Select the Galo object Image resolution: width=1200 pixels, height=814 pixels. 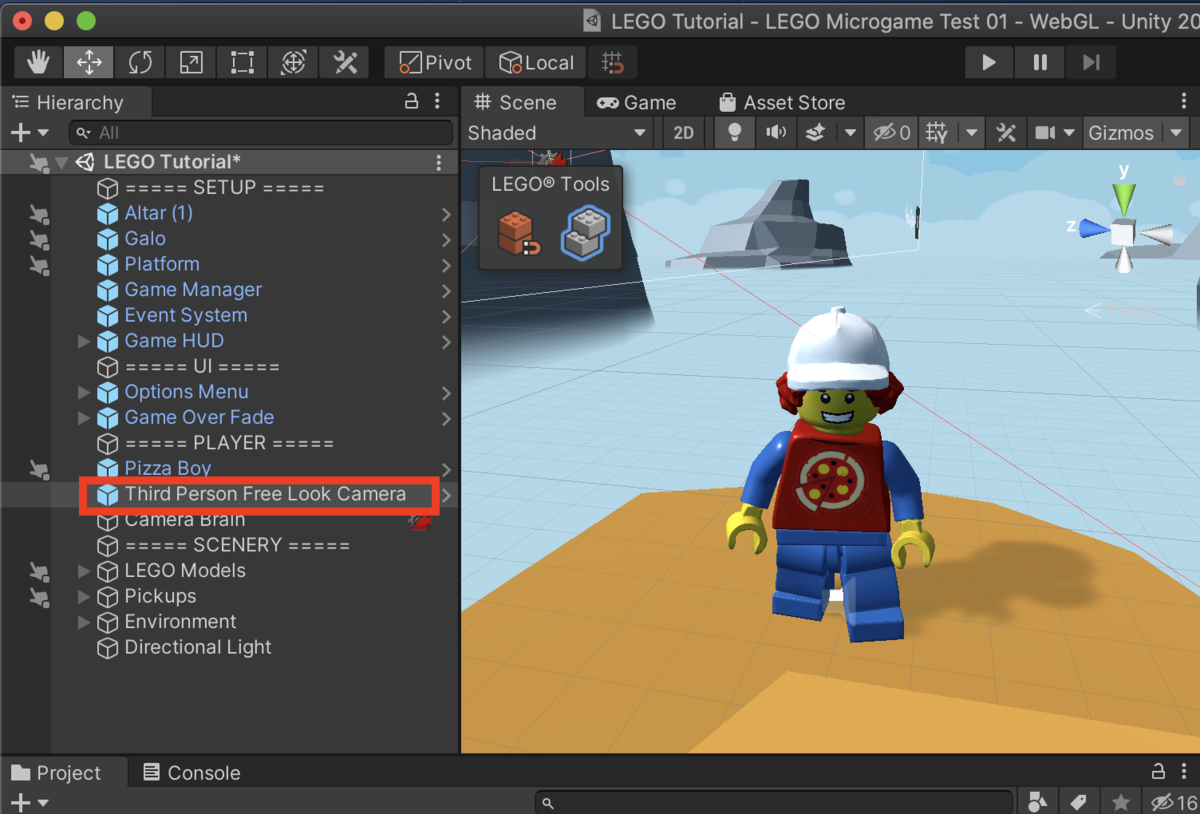click(x=145, y=238)
